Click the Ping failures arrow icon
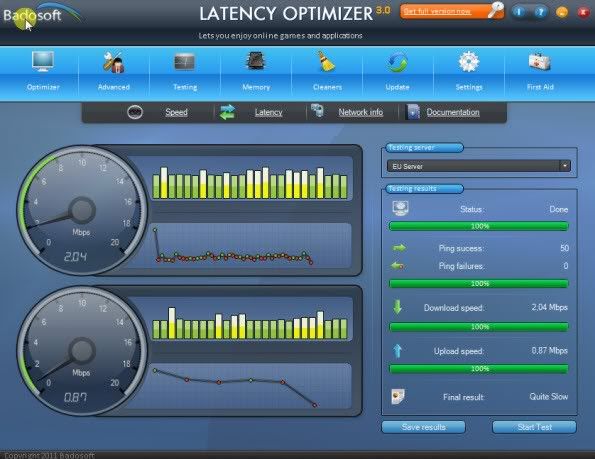595x459 pixels. click(x=397, y=266)
